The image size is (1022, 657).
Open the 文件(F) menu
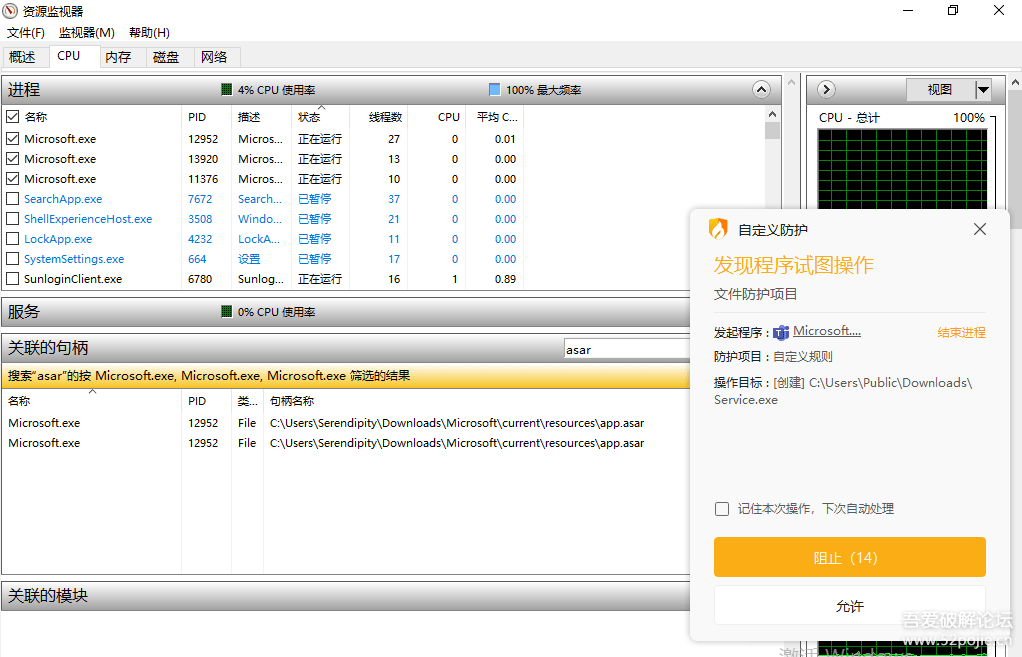[x=25, y=33]
